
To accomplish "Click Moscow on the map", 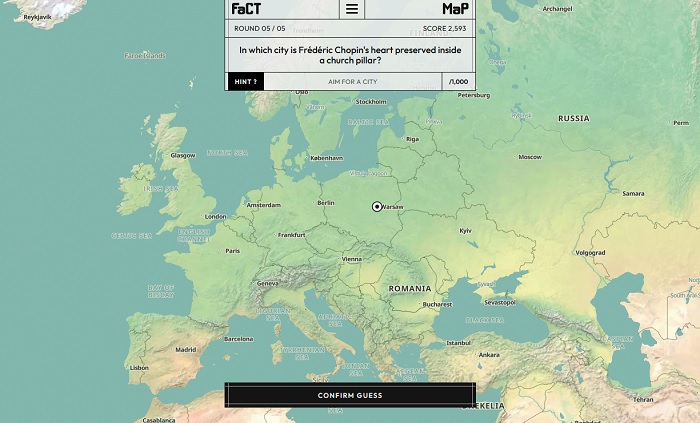I will (x=530, y=157).
